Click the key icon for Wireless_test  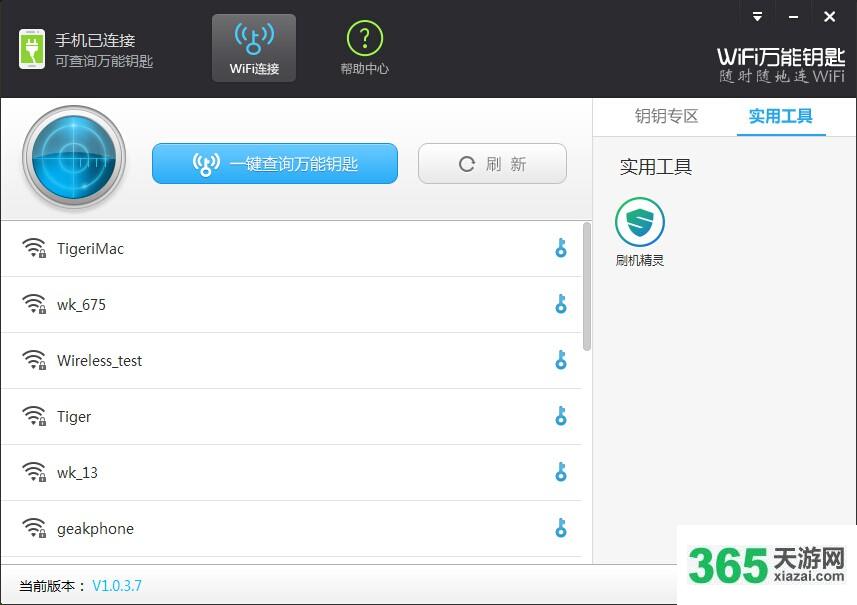(561, 360)
